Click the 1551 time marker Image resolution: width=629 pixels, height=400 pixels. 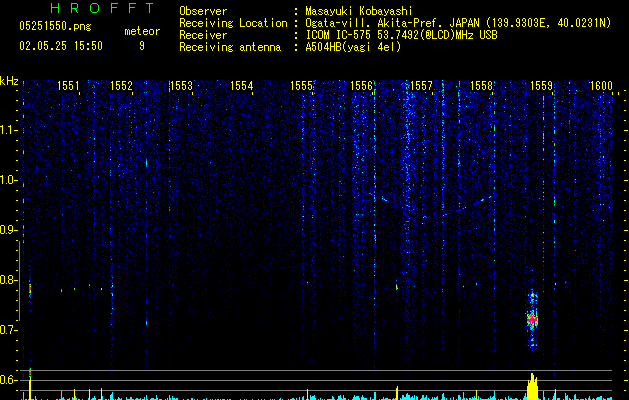(68, 86)
